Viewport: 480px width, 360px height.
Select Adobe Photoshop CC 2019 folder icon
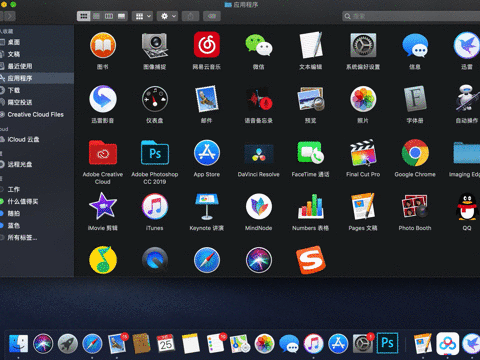155,153
